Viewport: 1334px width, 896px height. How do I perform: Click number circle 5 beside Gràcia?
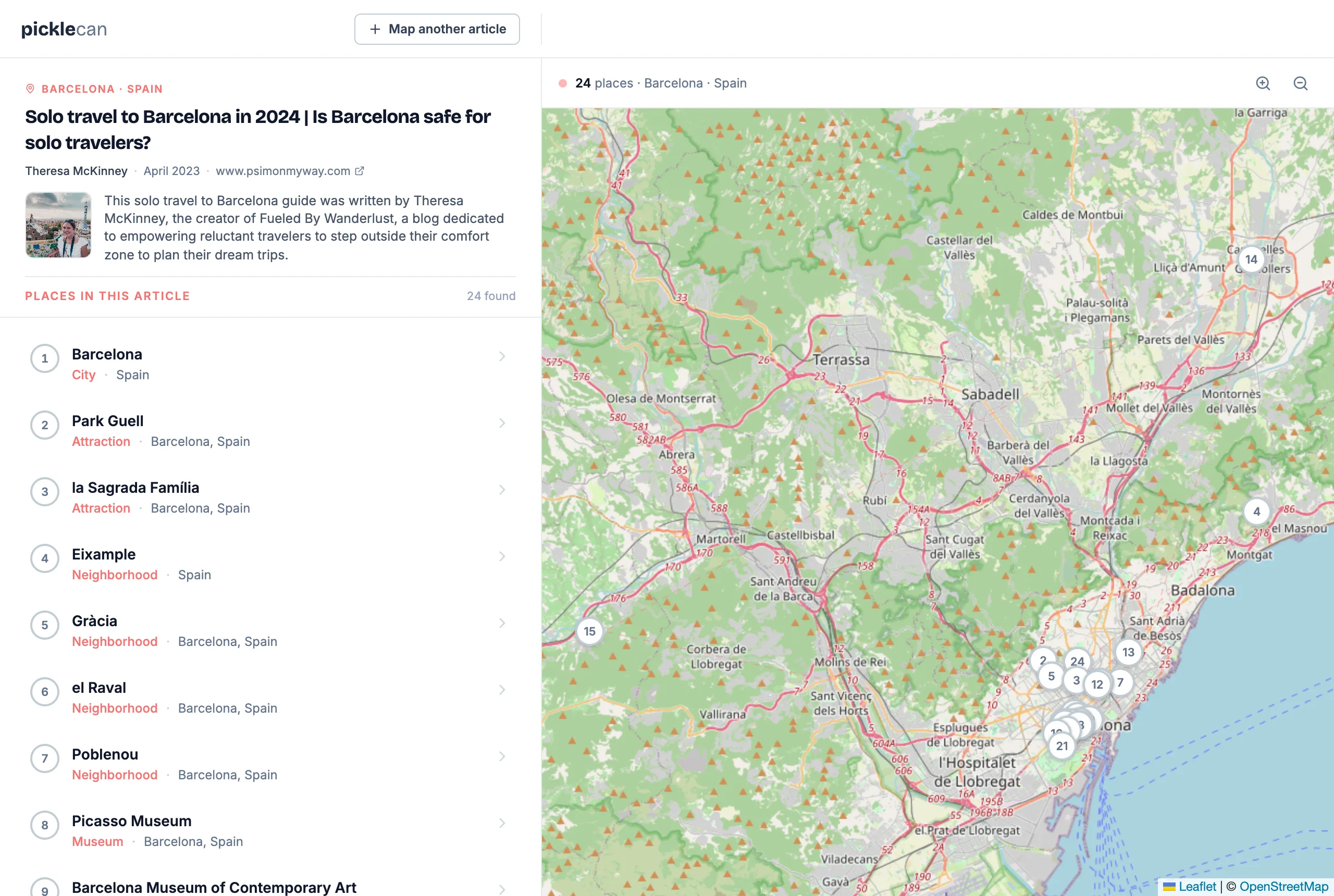coord(45,625)
